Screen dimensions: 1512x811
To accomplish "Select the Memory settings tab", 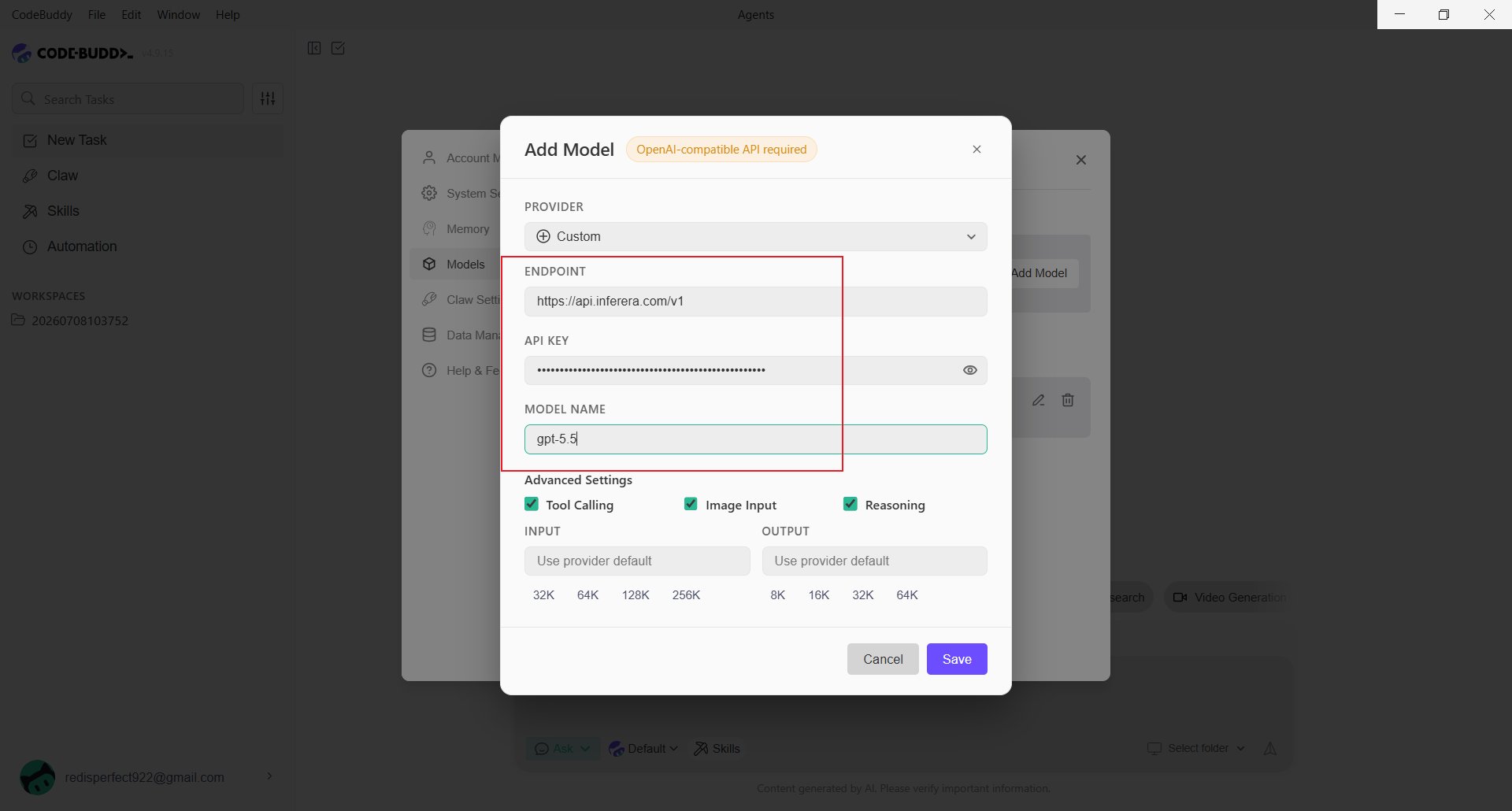I will pos(457,228).
